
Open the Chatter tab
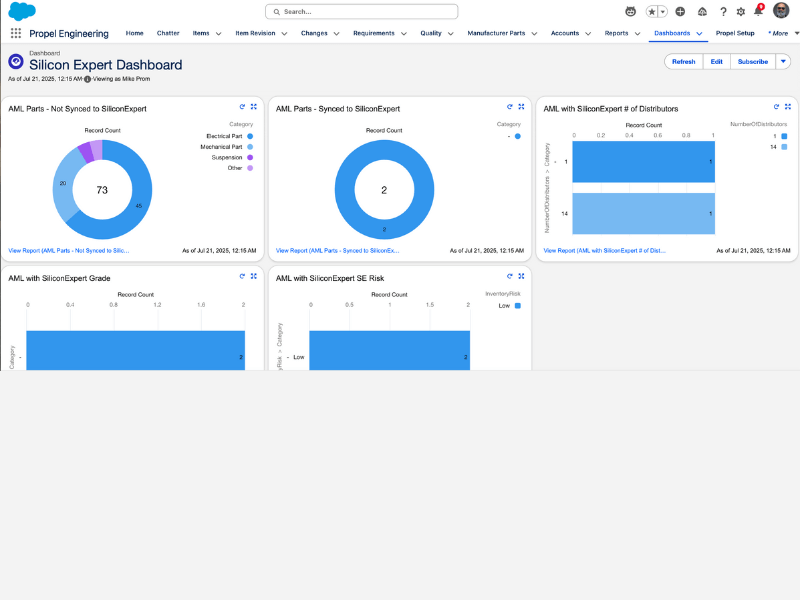pyautogui.click(x=168, y=33)
